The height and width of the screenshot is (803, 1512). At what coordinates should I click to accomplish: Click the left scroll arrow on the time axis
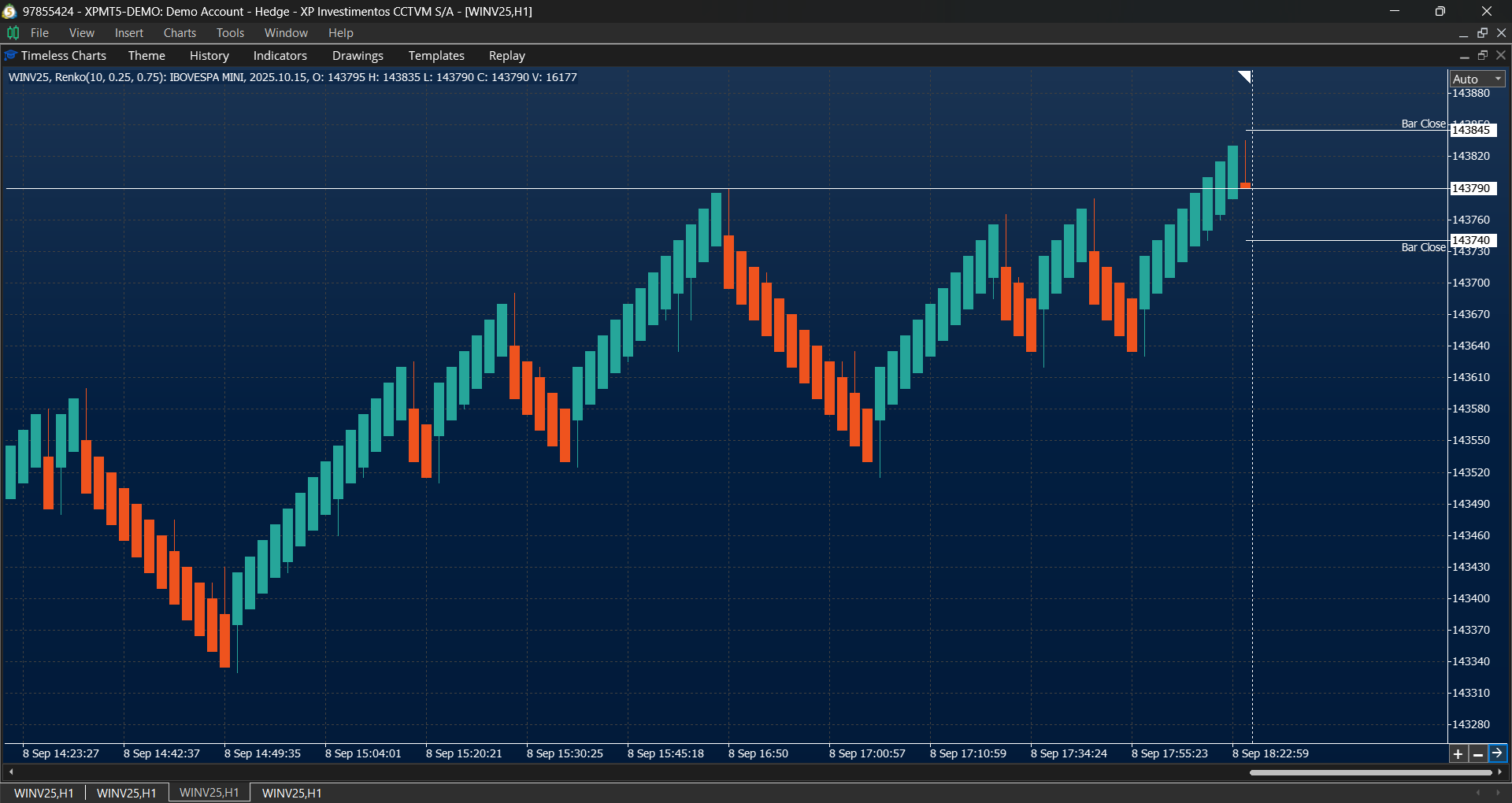11,772
